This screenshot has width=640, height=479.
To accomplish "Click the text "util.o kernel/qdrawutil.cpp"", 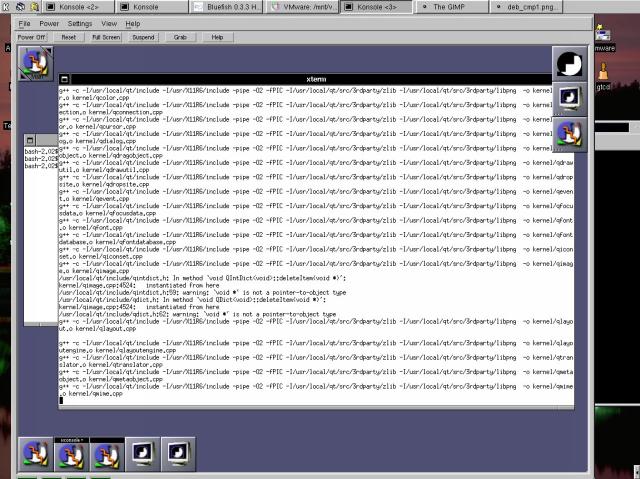I will (x=104, y=170).
